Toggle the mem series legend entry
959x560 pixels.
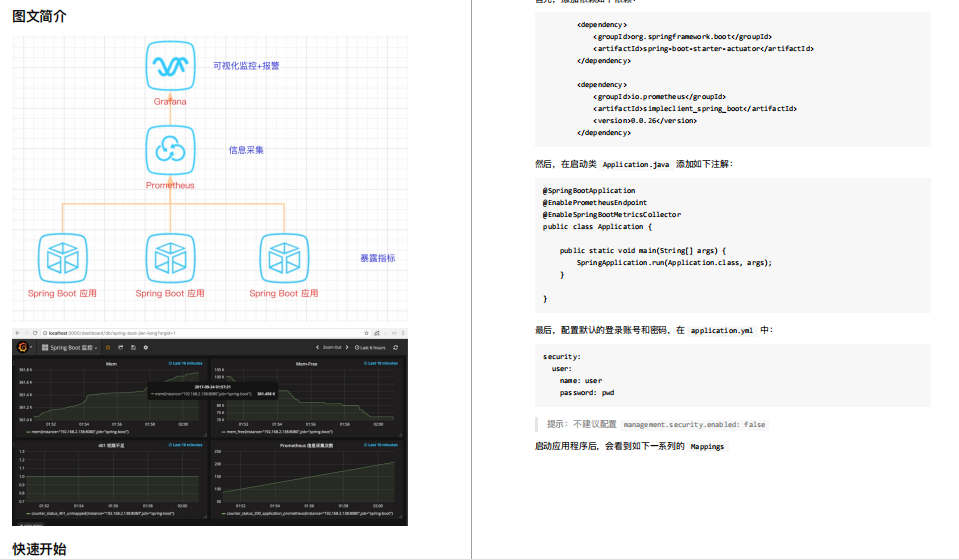[77, 432]
